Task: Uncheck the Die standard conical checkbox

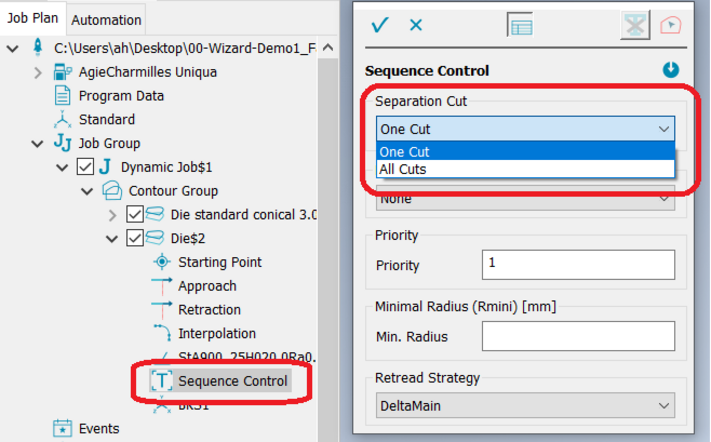Action: (136, 214)
